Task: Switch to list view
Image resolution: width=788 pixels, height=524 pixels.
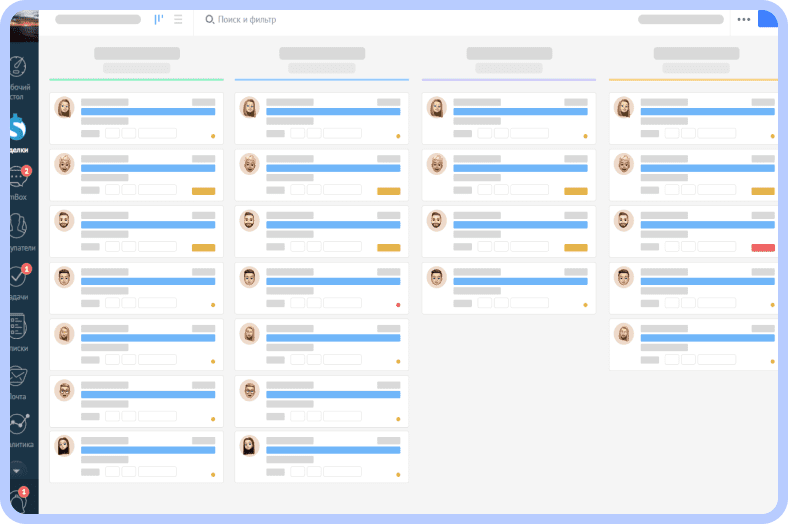Action: point(178,20)
